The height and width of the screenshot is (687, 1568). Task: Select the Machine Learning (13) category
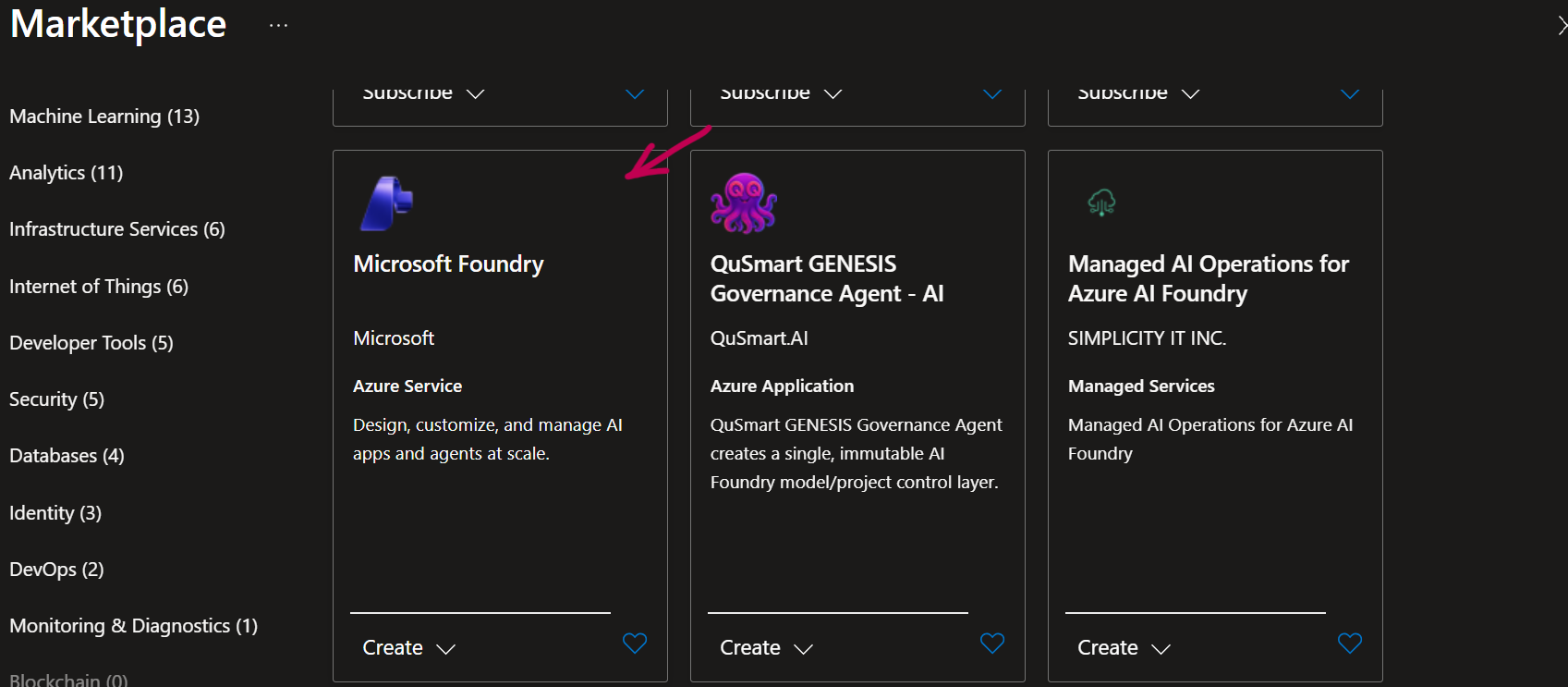pyautogui.click(x=104, y=117)
